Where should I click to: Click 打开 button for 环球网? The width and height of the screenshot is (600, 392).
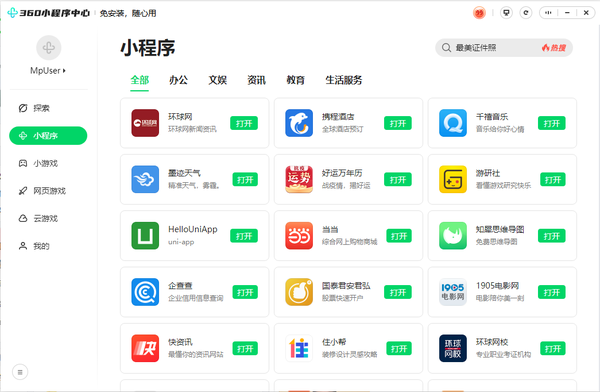[x=244, y=123]
